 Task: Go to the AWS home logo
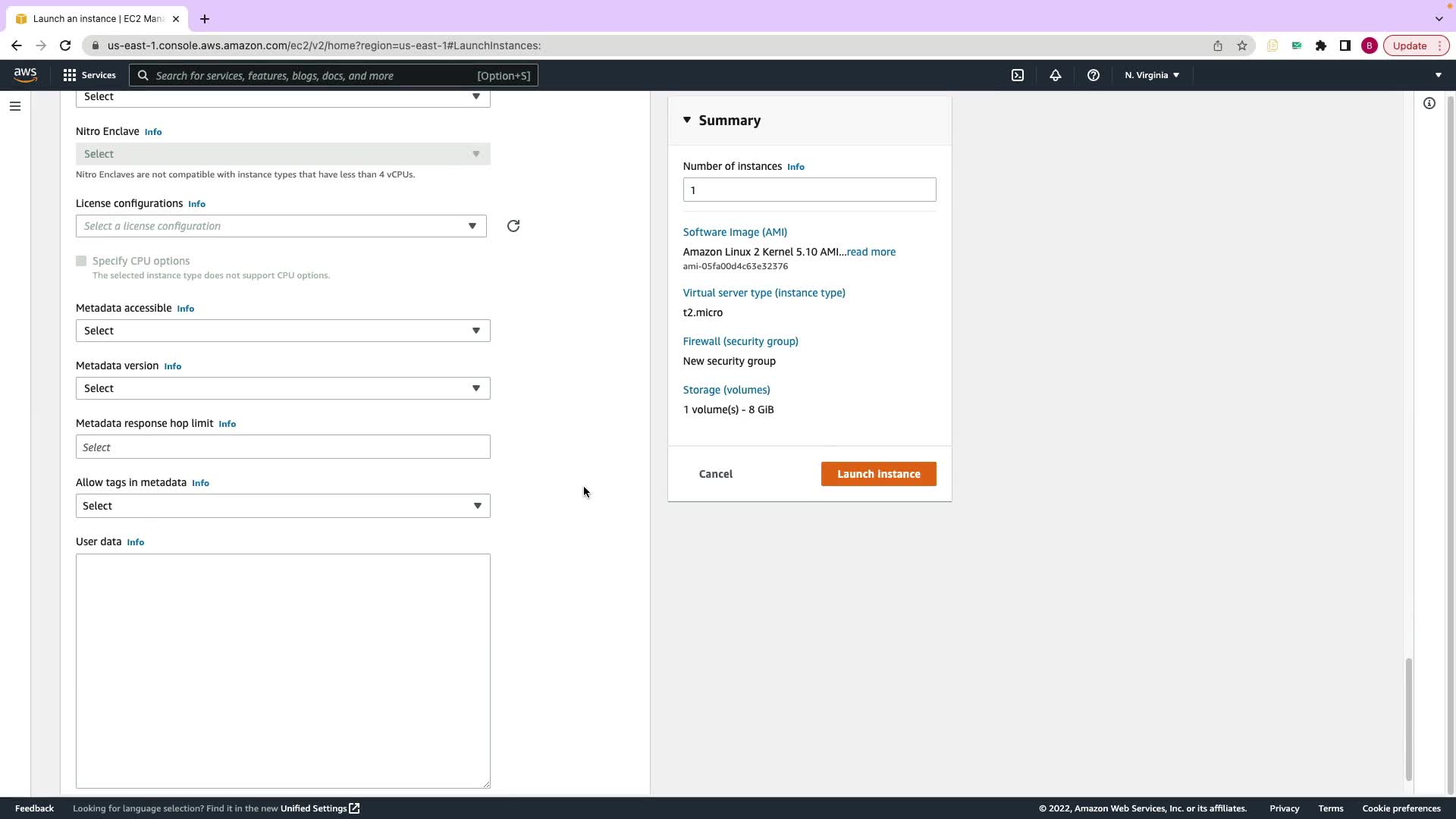click(25, 74)
